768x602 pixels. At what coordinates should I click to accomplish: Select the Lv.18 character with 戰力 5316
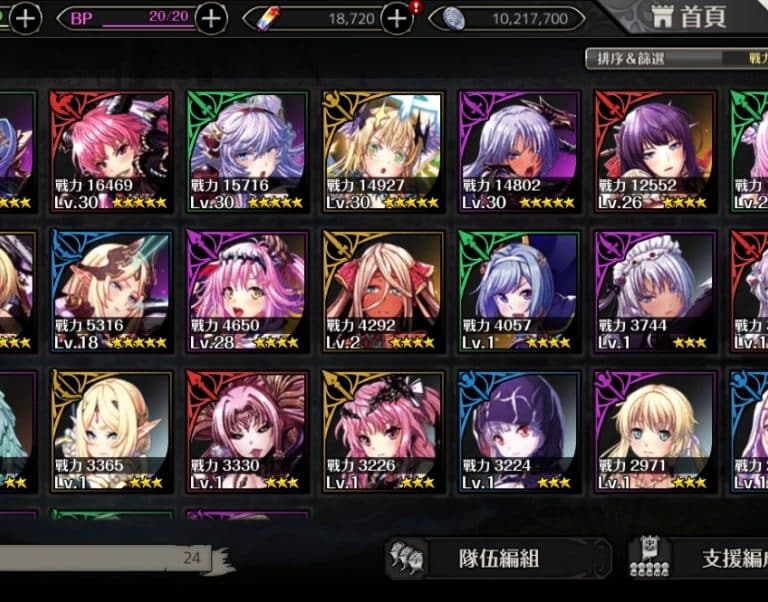(111, 291)
